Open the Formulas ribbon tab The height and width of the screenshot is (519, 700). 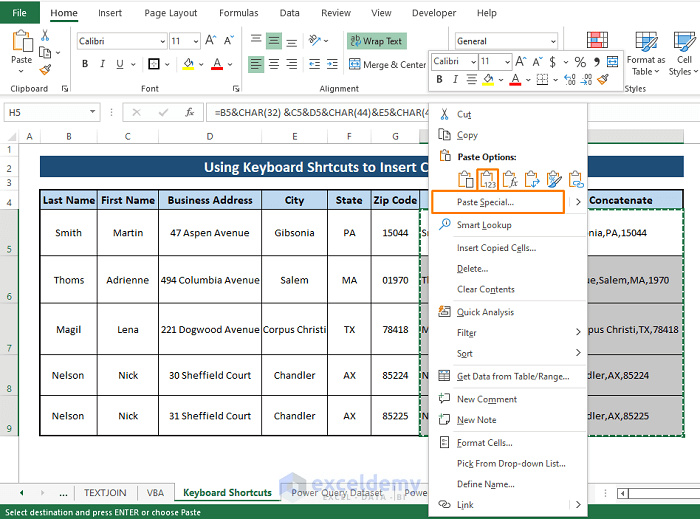[x=238, y=13]
